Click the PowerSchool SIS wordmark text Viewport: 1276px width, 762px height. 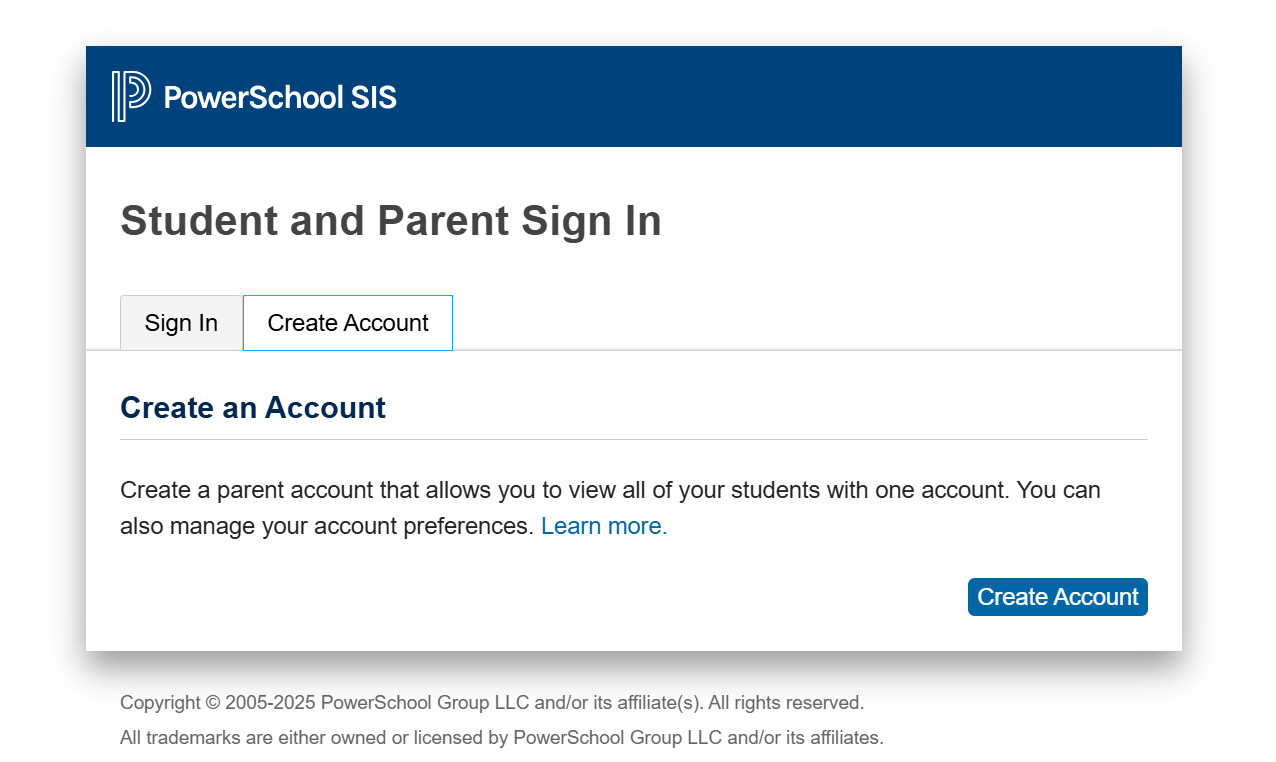[x=280, y=97]
